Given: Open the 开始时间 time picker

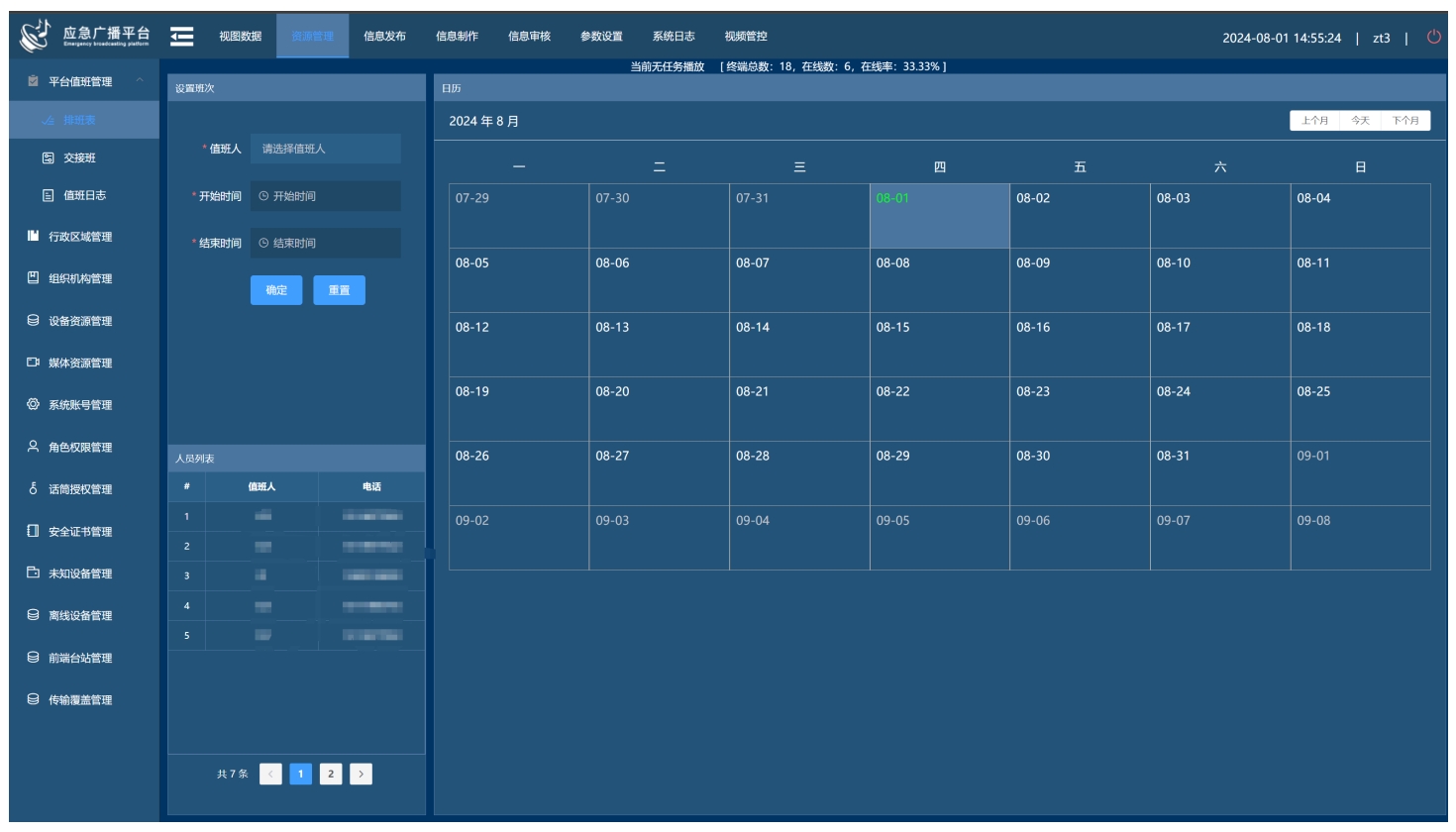Looking at the screenshot, I should pos(325,196).
